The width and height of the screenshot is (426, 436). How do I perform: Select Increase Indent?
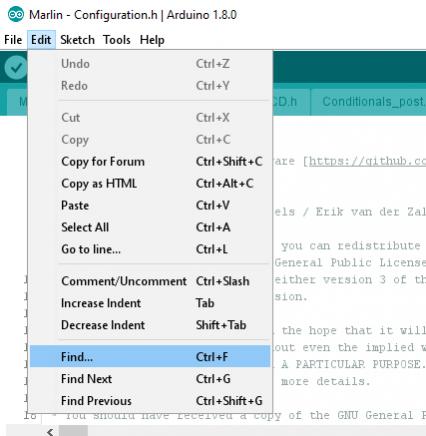click(150, 303)
